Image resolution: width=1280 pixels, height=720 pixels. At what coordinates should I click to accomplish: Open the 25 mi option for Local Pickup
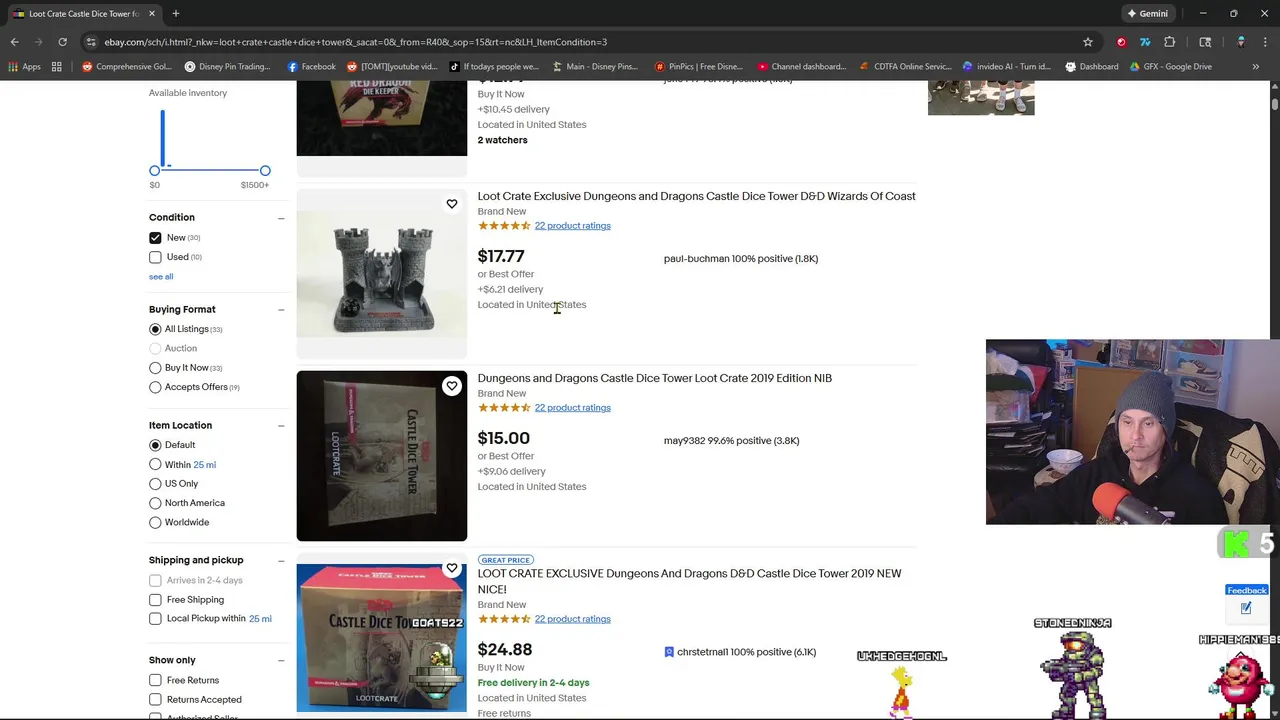click(260, 619)
